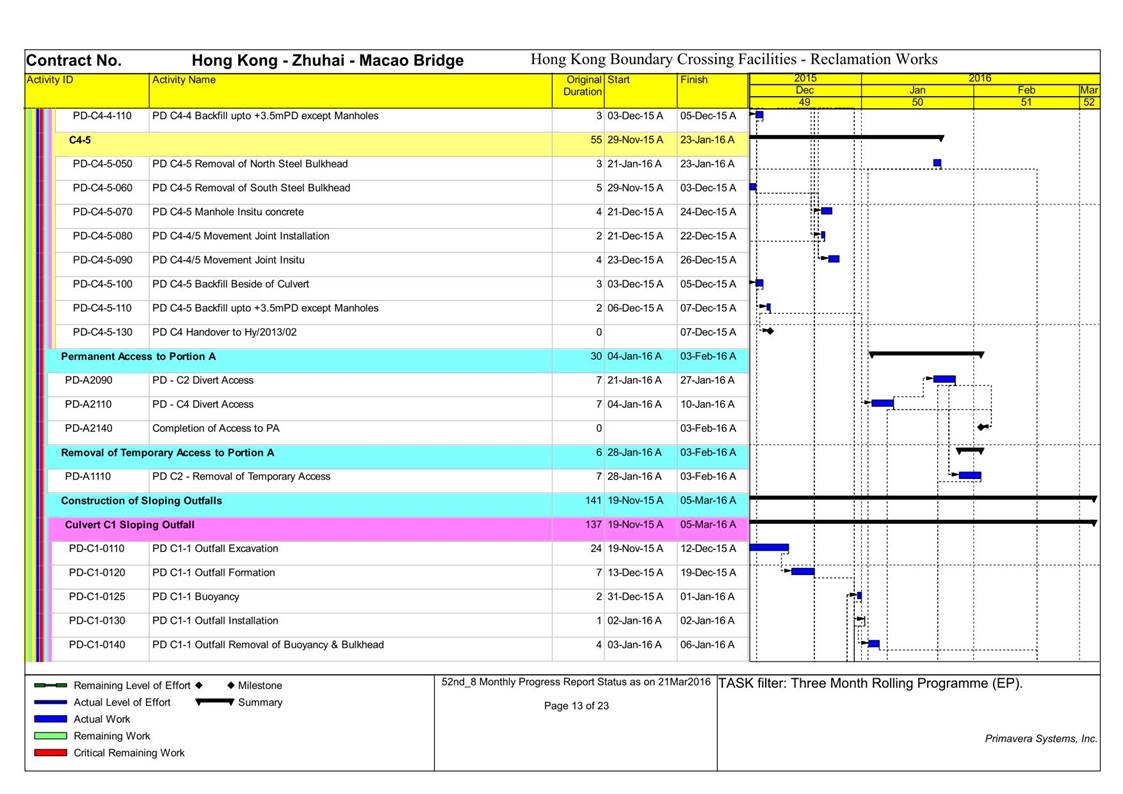The height and width of the screenshot is (794, 1123).
Task: Click the Activity ID column header
Action: click(87, 91)
